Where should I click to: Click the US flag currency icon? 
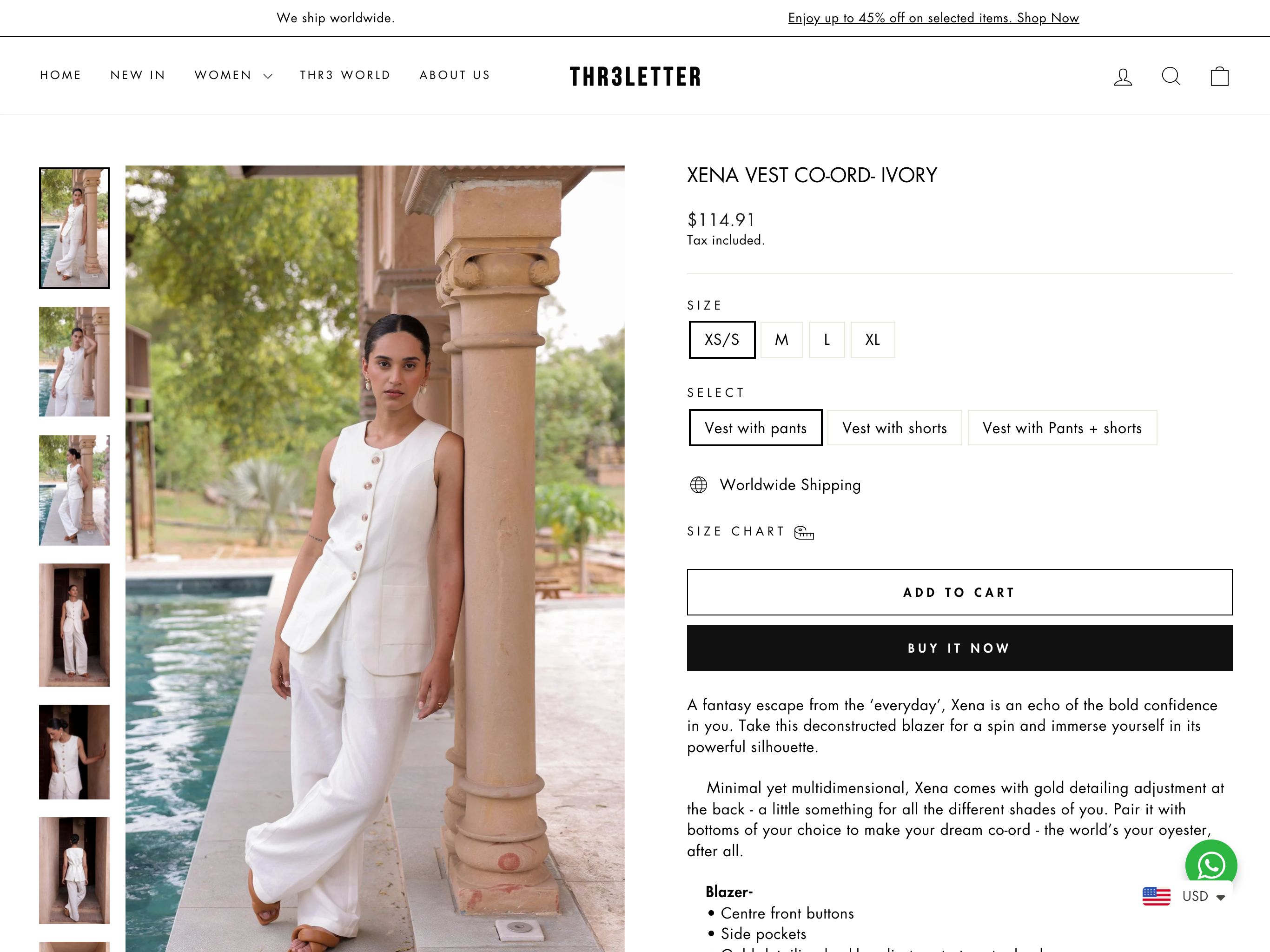[x=1156, y=896]
